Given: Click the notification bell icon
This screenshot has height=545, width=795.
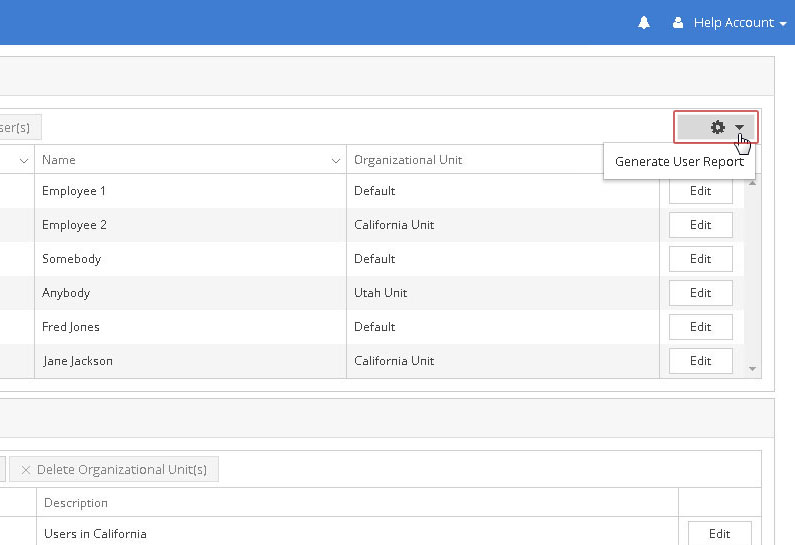Looking at the screenshot, I should pos(644,22).
